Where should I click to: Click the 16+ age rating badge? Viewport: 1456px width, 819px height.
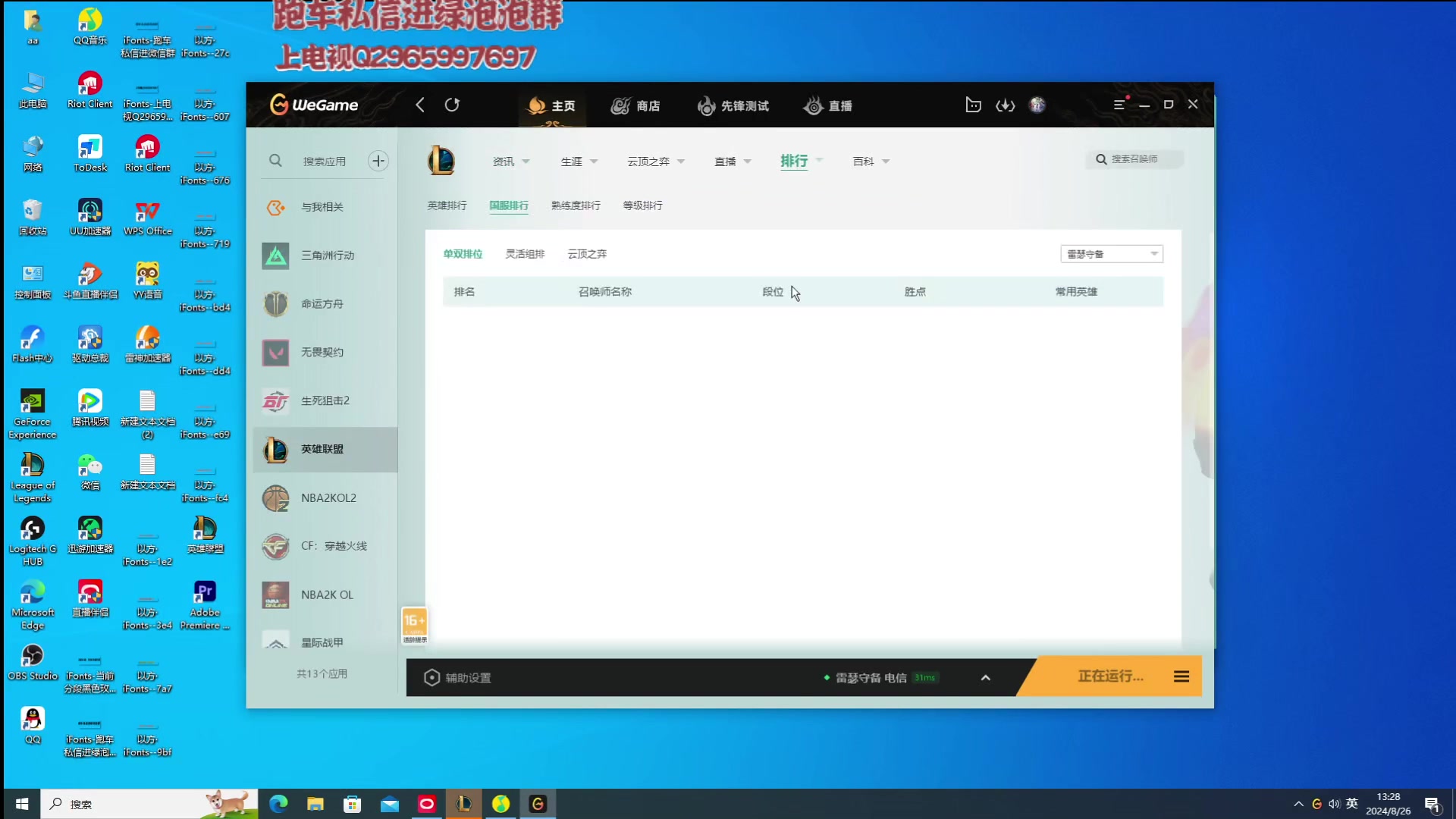pyautogui.click(x=414, y=626)
